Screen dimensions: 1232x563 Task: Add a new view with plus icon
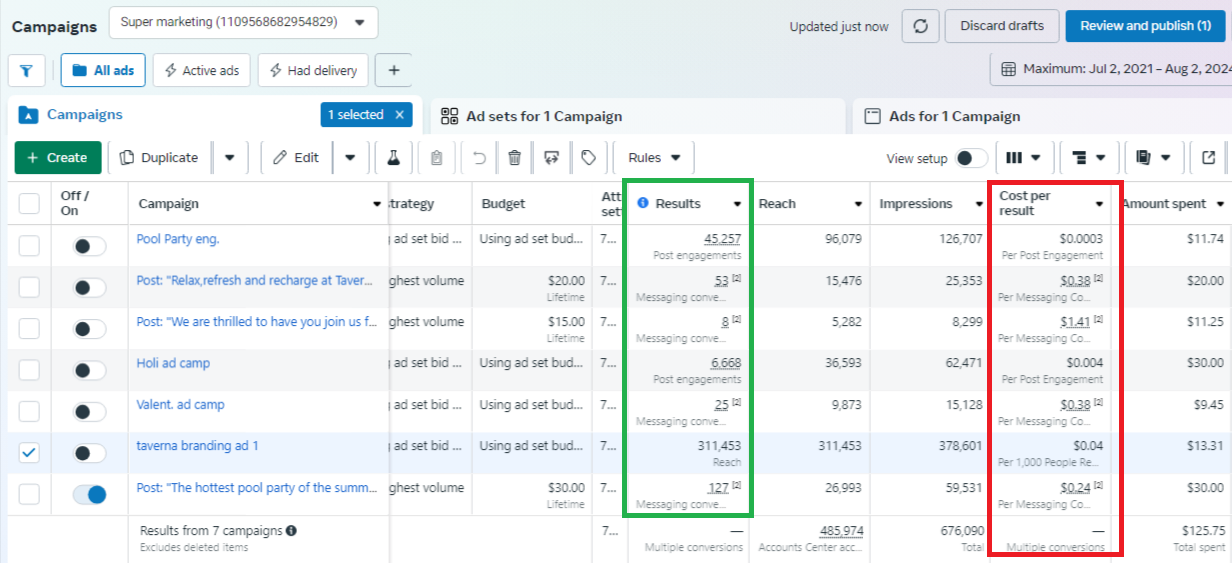(394, 71)
